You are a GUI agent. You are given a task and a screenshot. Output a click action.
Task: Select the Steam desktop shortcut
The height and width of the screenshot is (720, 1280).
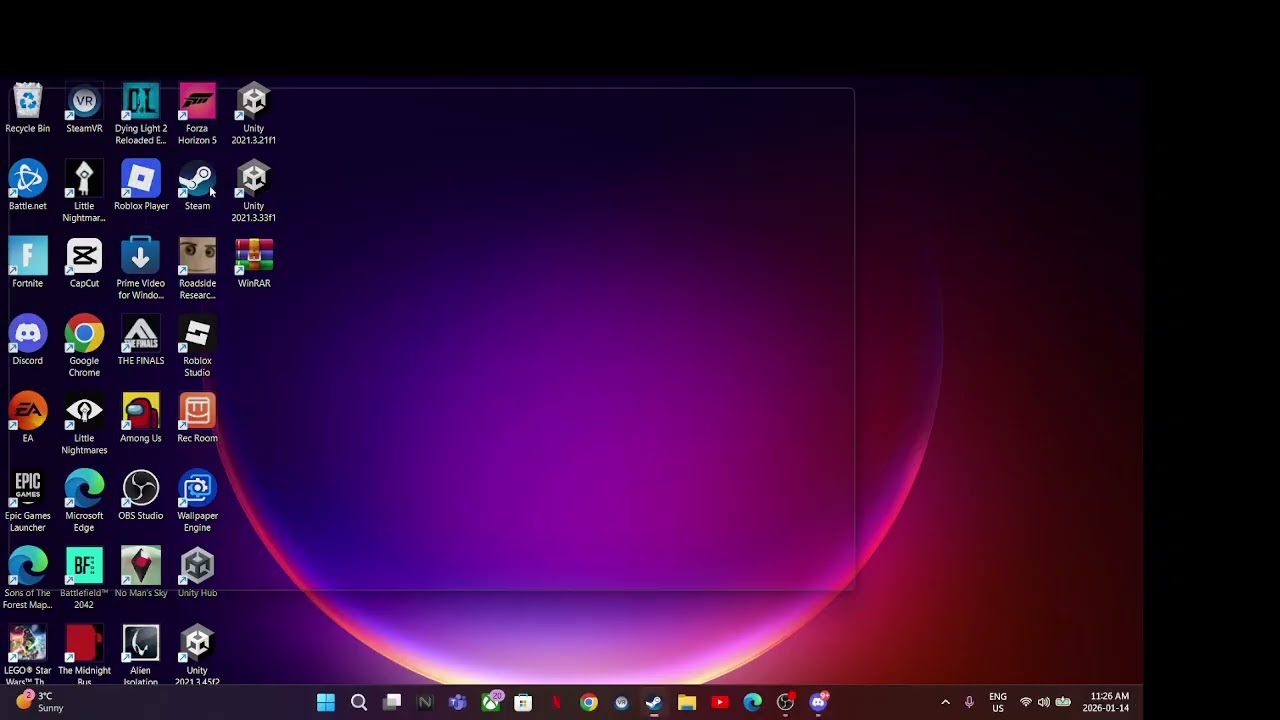197,186
